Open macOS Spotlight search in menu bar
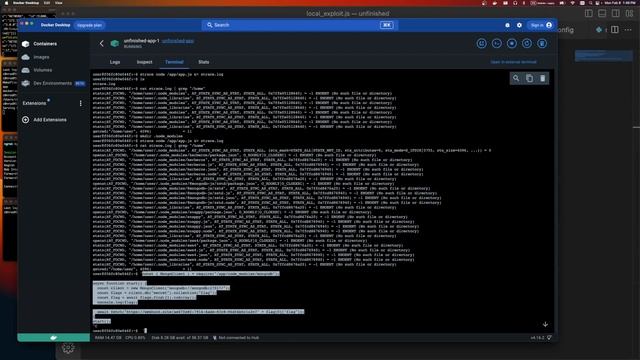The height and width of the screenshot is (360, 640). (x=590, y=3)
